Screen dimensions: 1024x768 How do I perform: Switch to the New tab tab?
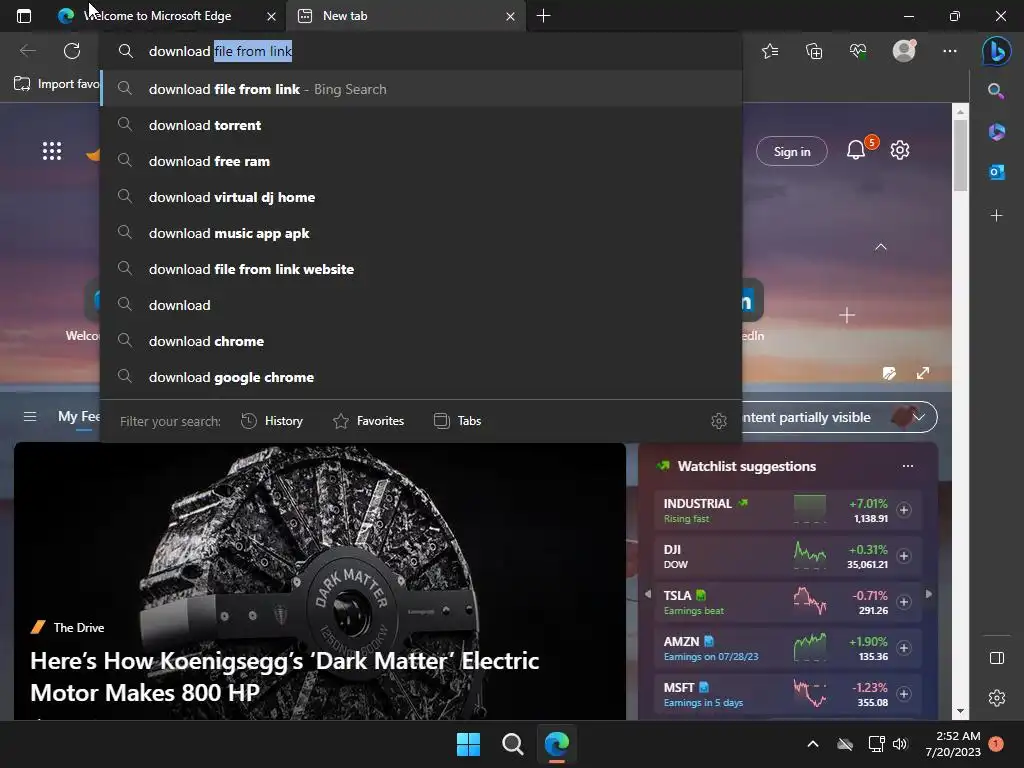[405, 16]
